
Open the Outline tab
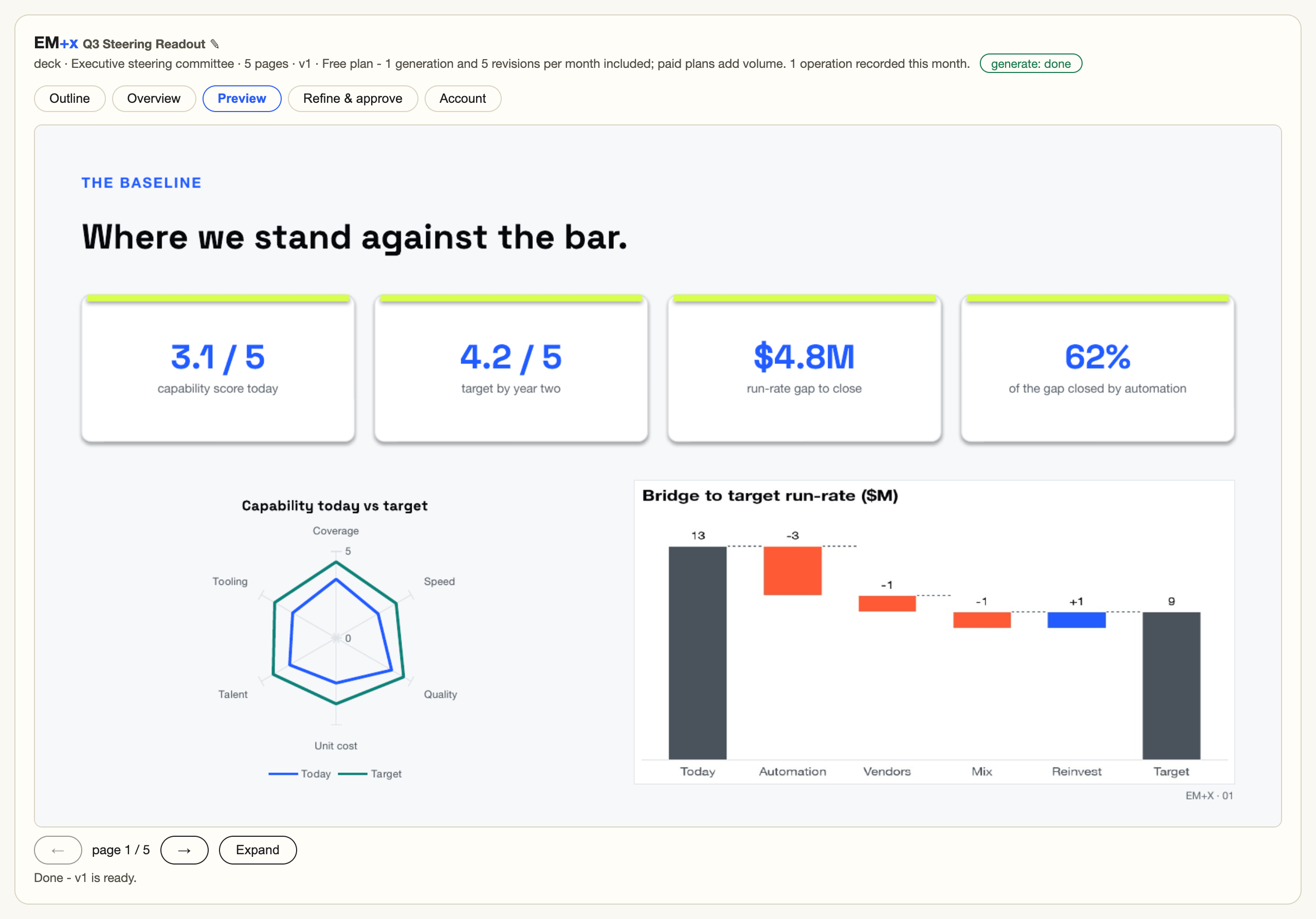click(69, 99)
